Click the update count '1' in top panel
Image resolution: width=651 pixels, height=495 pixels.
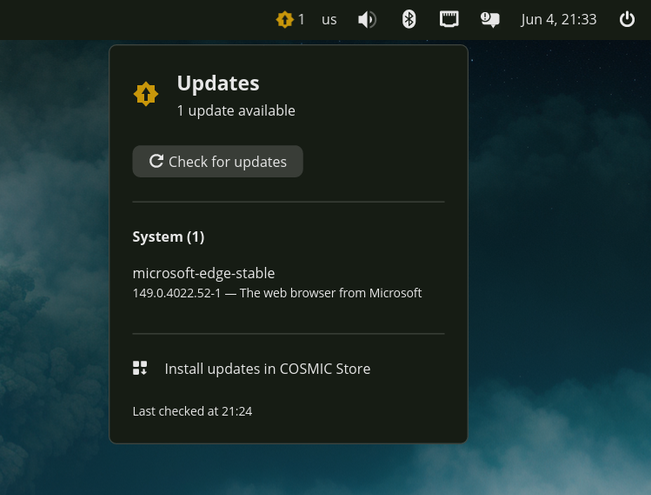(x=301, y=20)
